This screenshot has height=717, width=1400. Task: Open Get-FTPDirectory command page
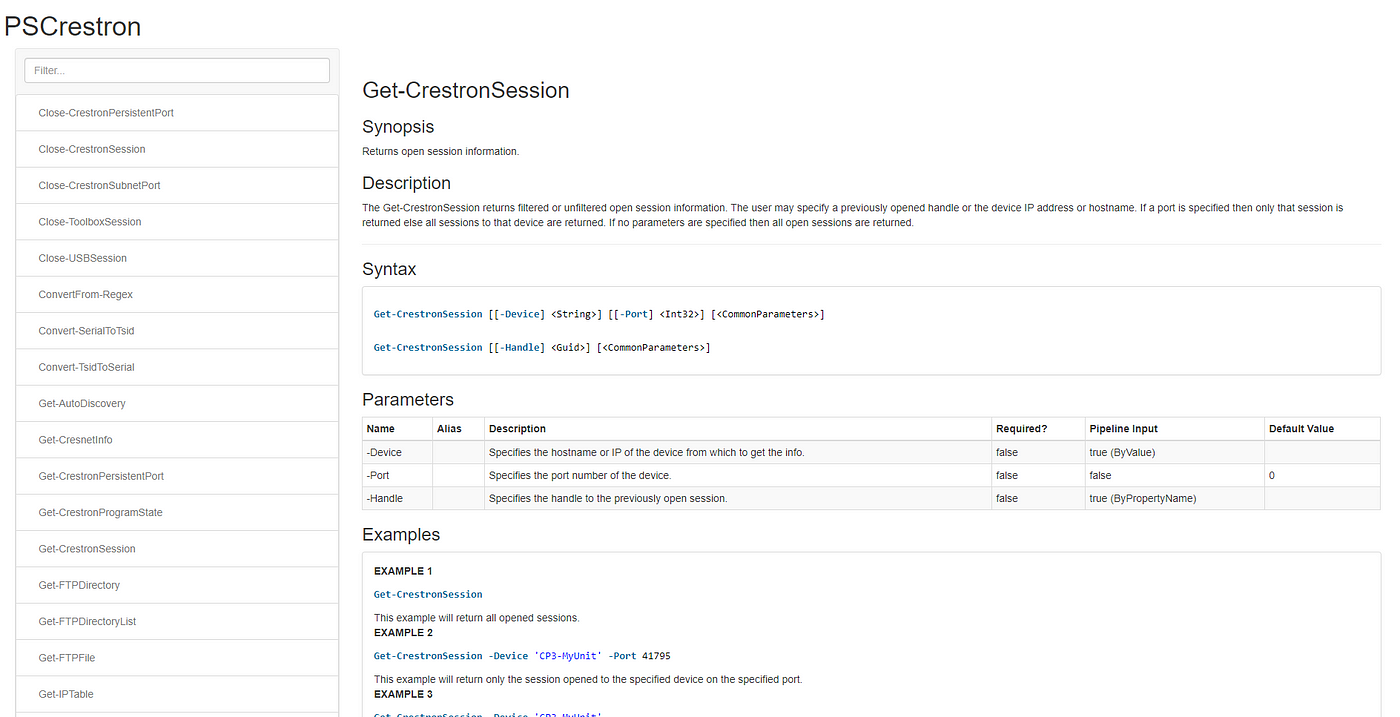pos(177,585)
